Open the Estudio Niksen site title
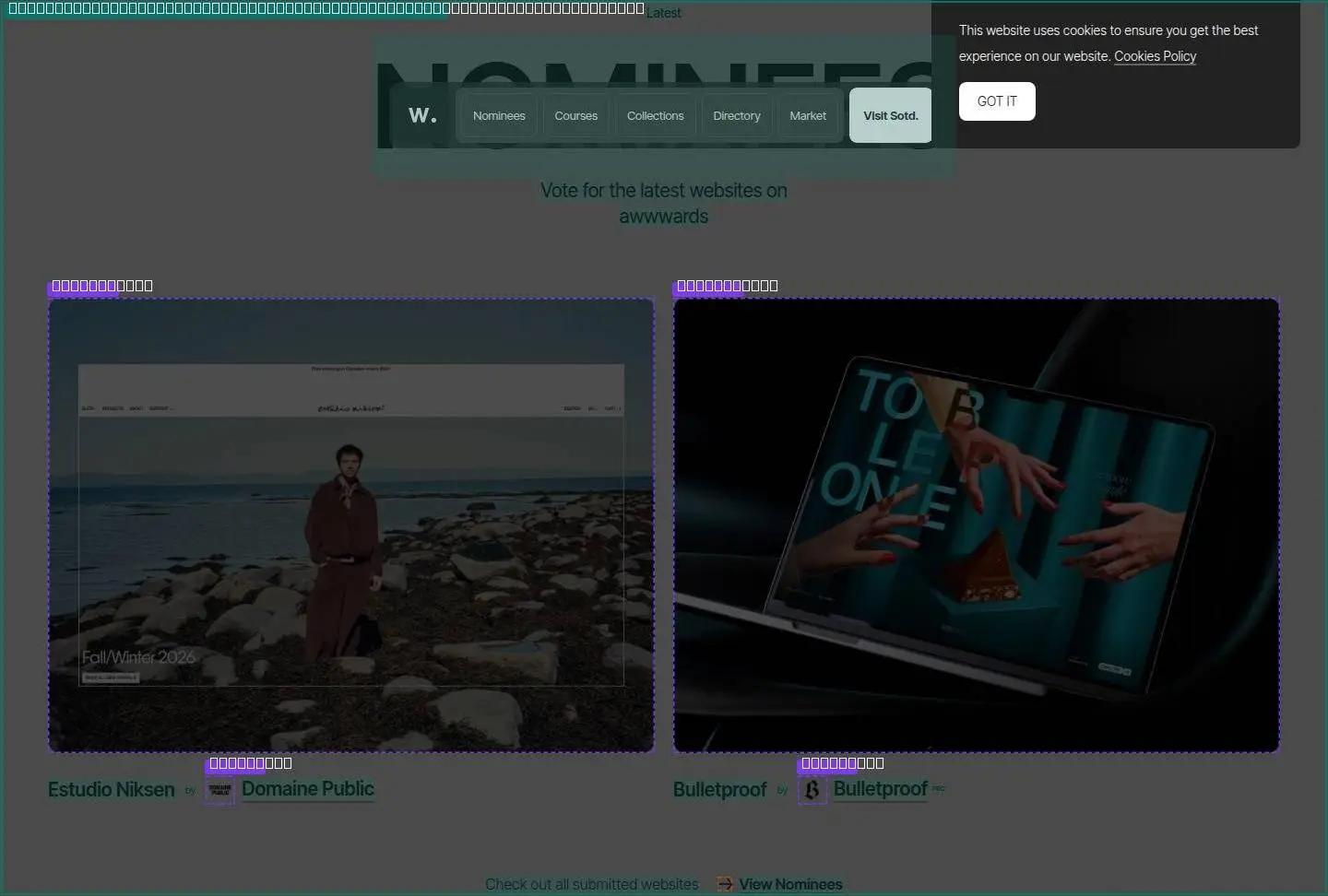Screen dimensions: 1328x896 (112, 790)
